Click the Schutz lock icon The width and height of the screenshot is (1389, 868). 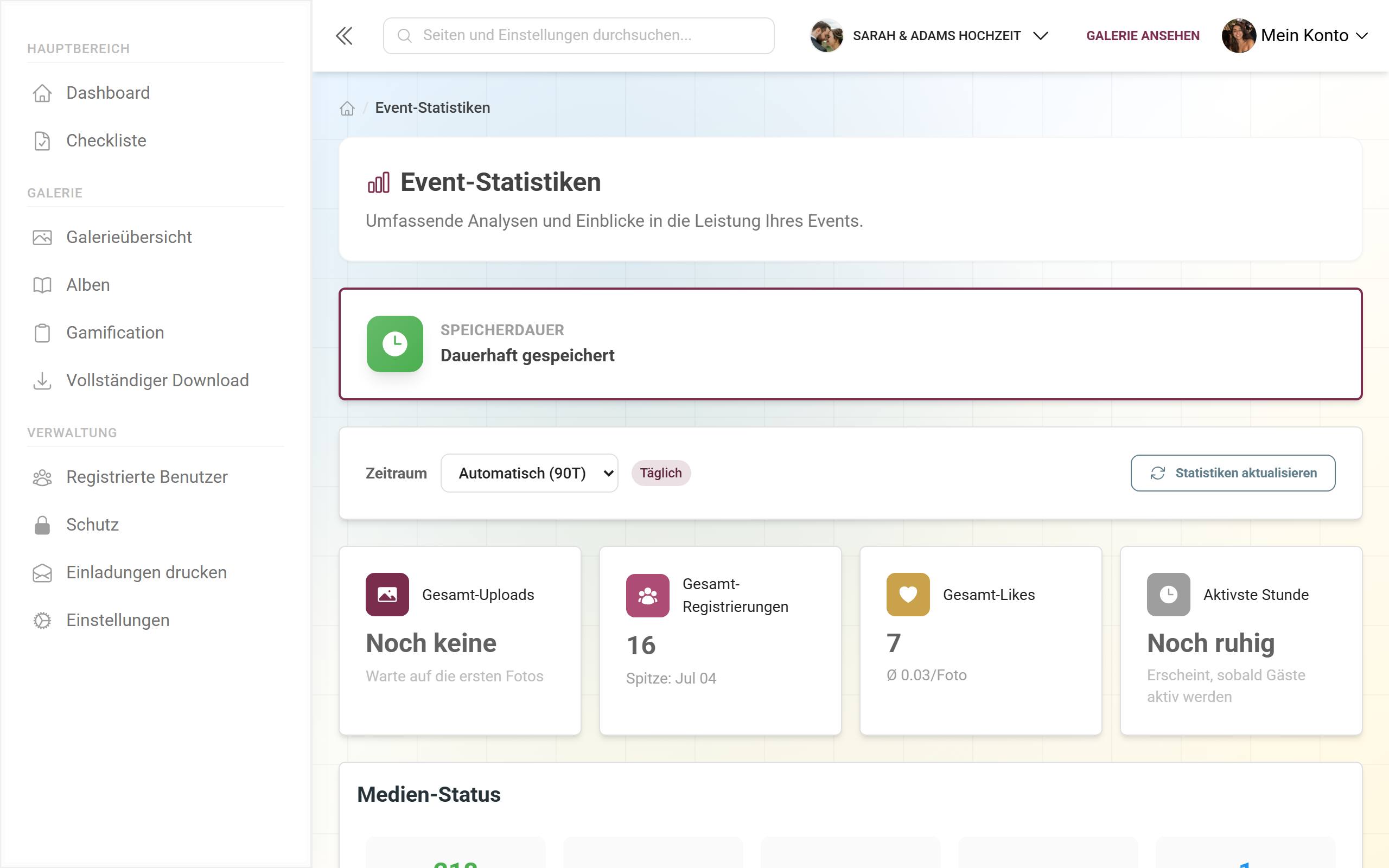coord(42,525)
